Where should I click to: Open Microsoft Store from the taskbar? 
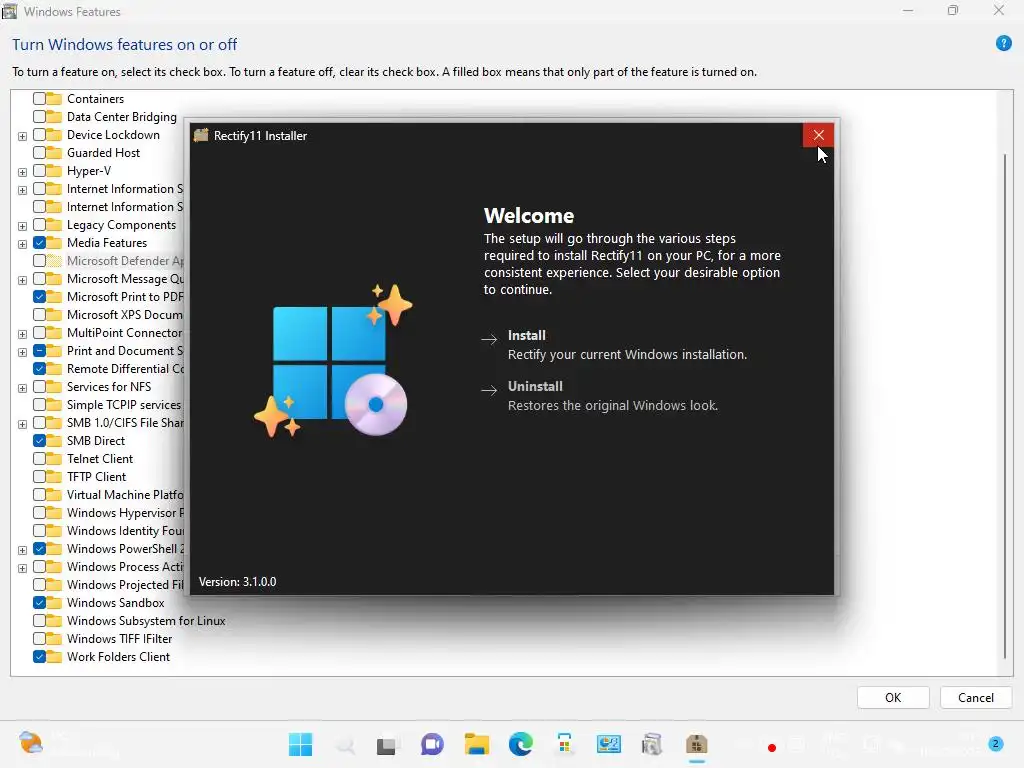pos(564,744)
